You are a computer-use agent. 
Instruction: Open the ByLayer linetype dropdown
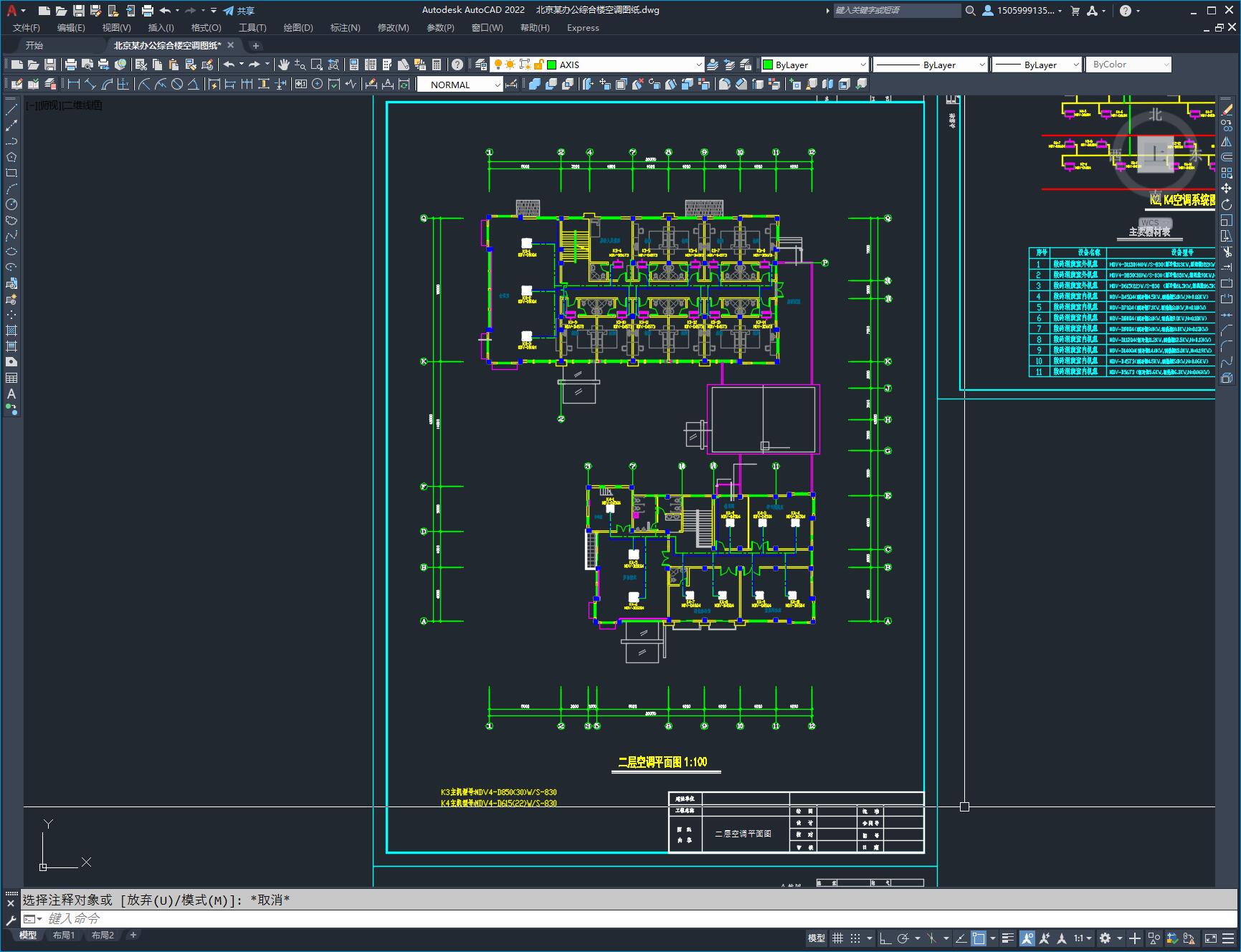[981, 65]
